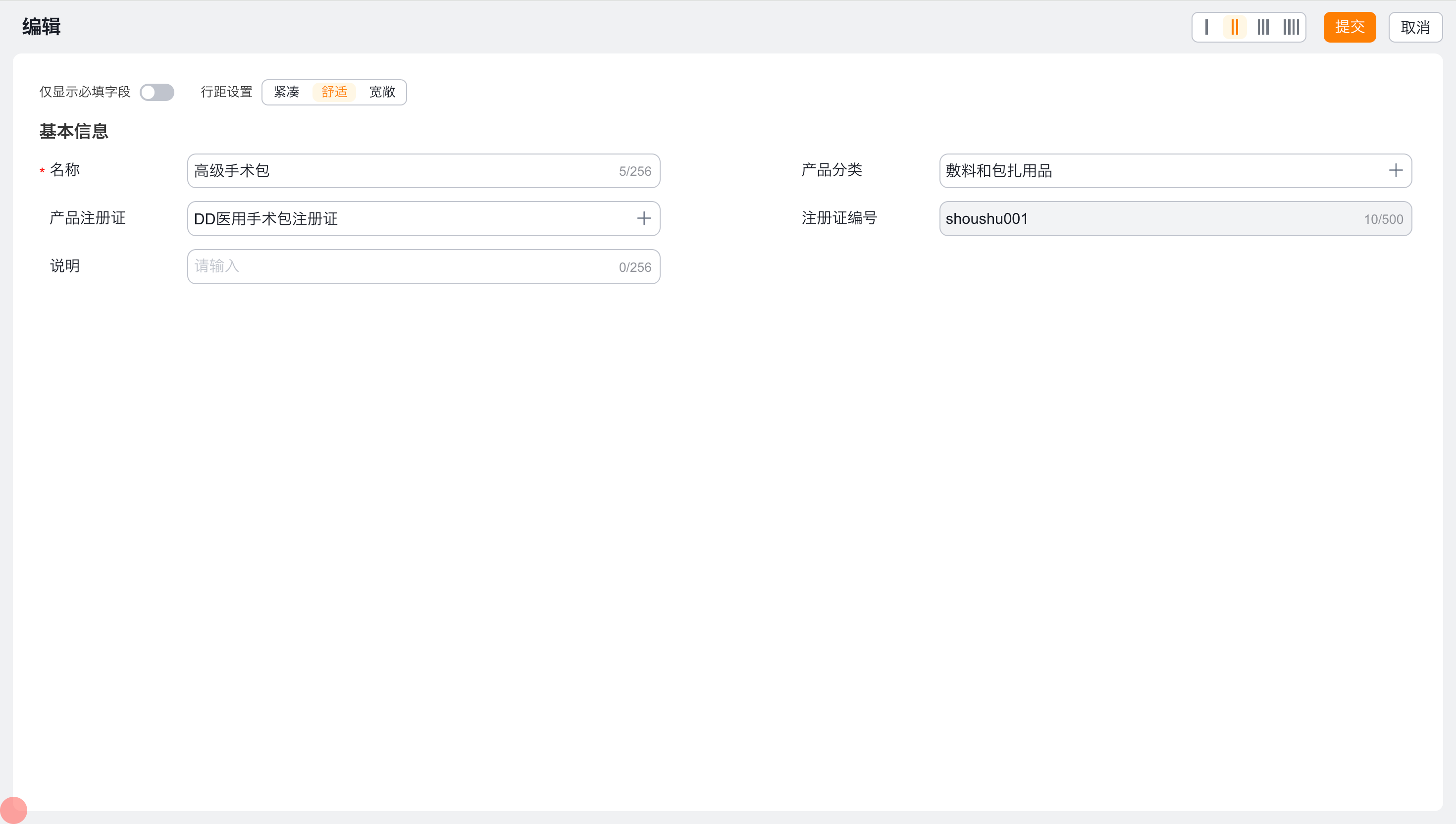Screen dimensions: 1456x824
Task: Click the red floating circle at bottom-left
Action: click(13, 809)
